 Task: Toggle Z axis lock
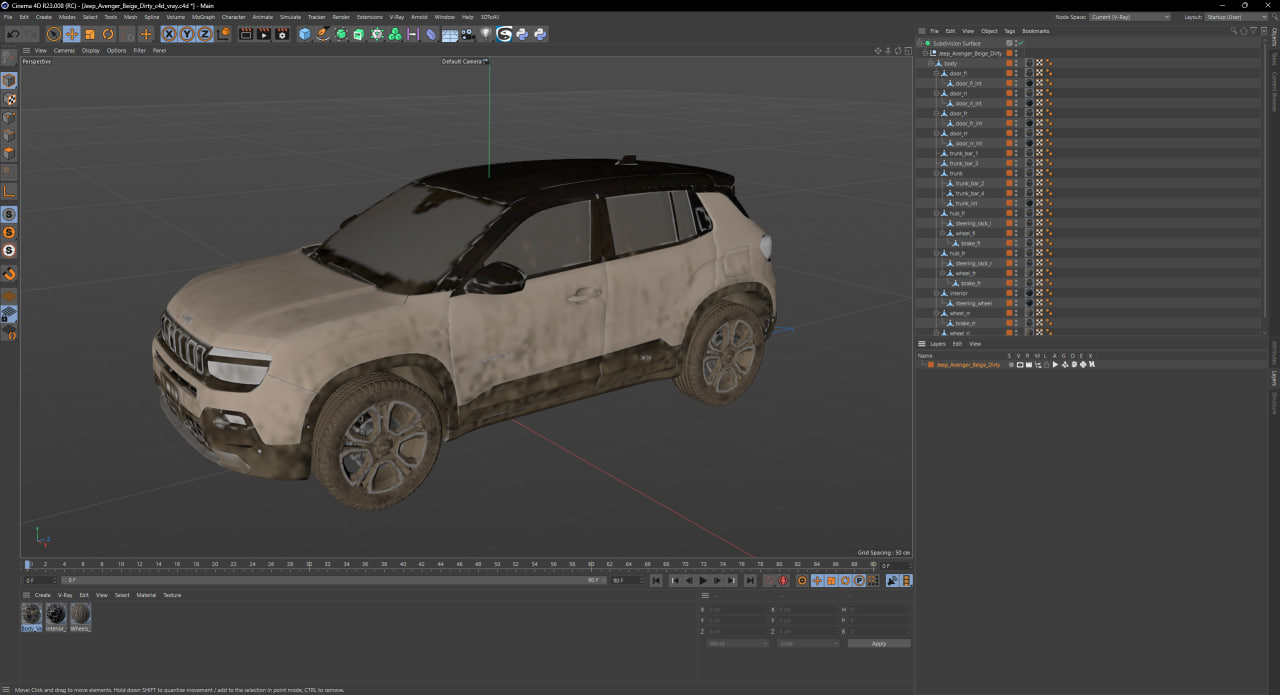[205, 34]
